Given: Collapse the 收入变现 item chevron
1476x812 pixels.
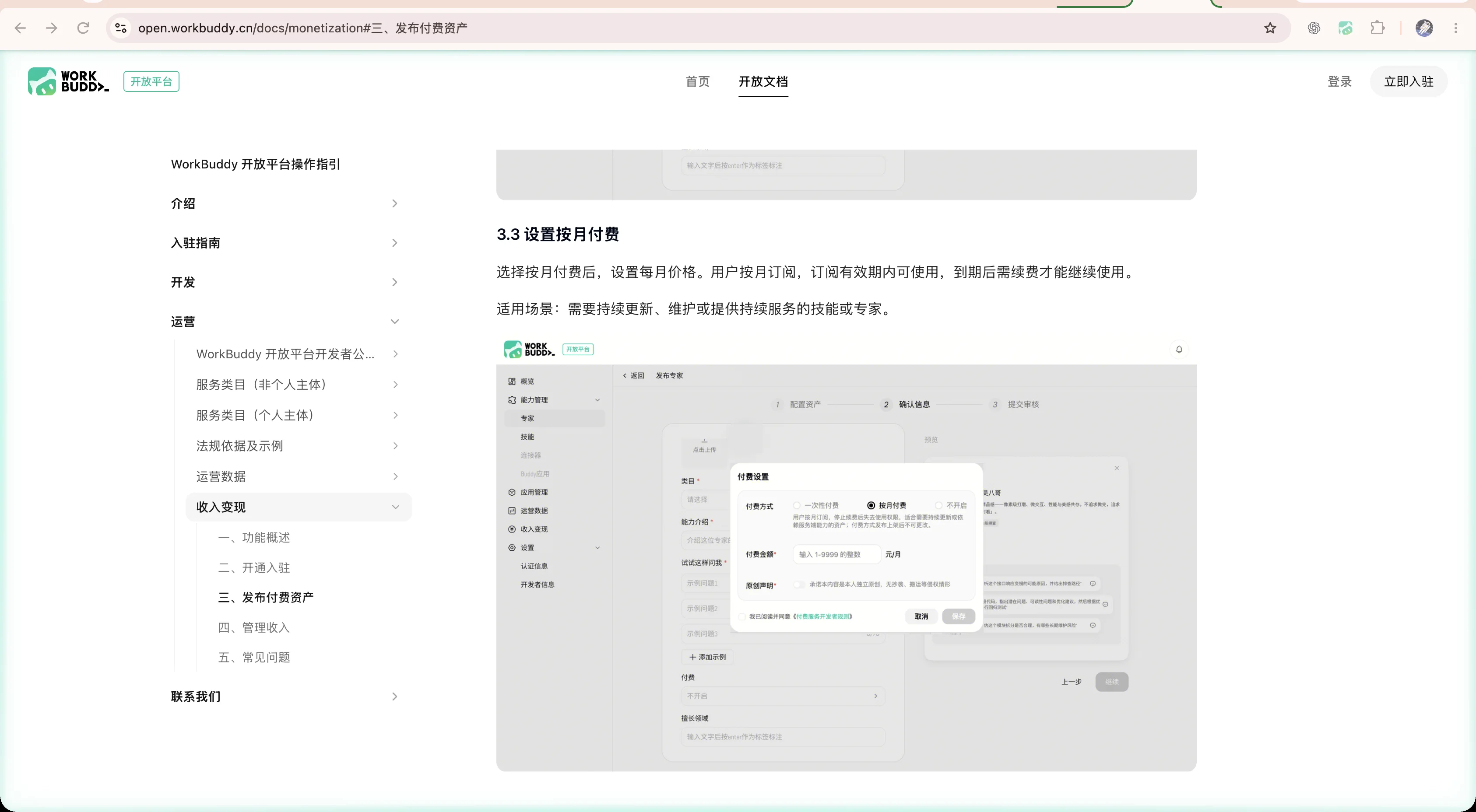Looking at the screenshot, I should coord(395,507).
